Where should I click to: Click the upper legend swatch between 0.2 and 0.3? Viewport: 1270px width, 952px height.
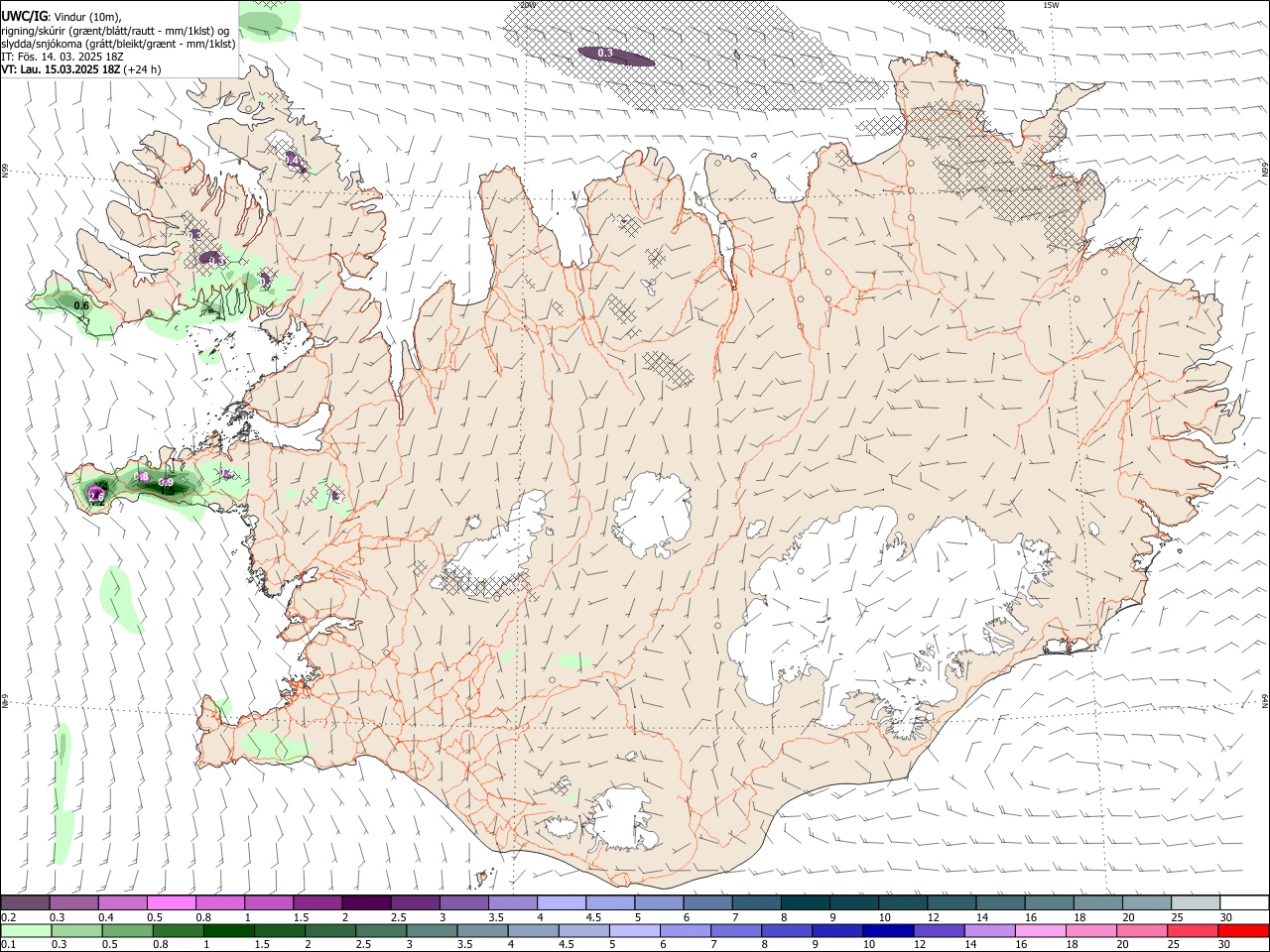[x=25, y=903]
